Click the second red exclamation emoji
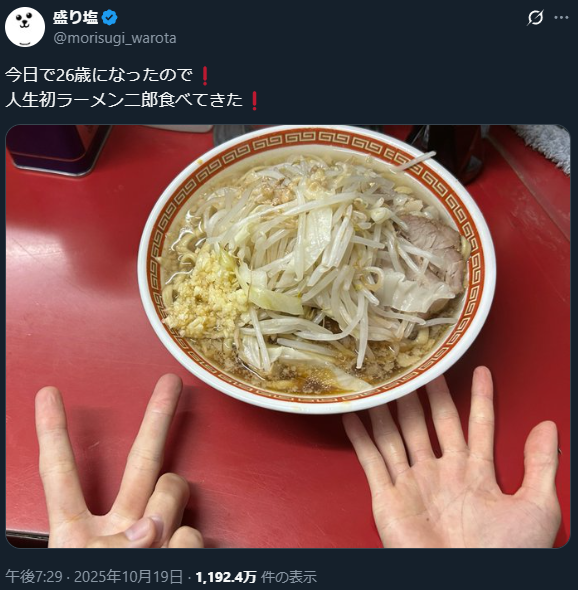 tap(254, 100)
